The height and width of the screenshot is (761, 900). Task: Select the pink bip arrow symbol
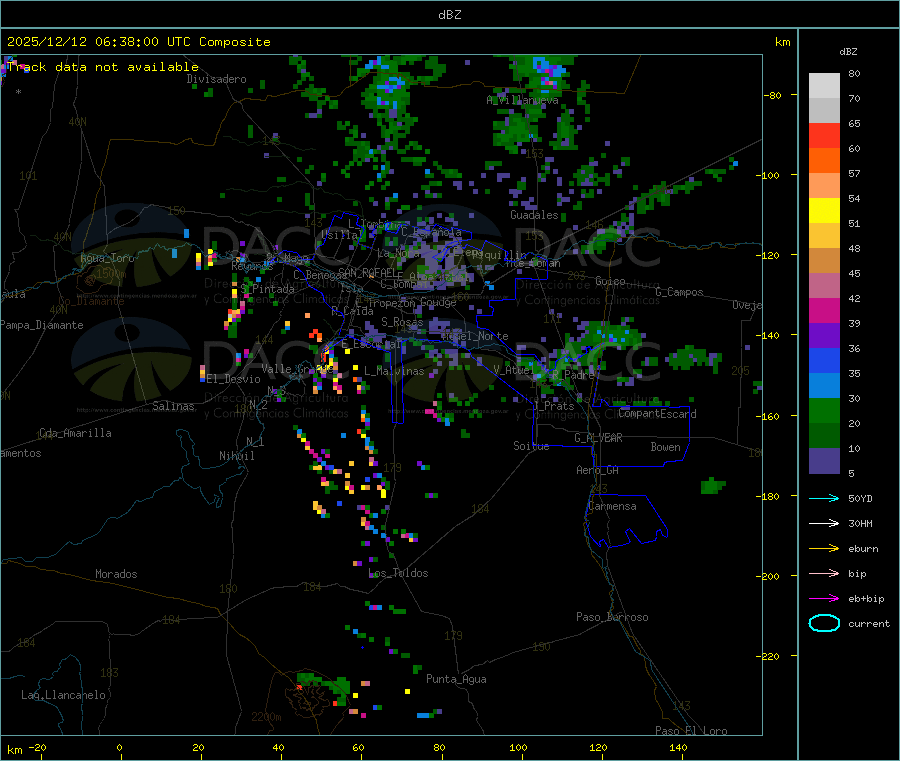(824, 573)
